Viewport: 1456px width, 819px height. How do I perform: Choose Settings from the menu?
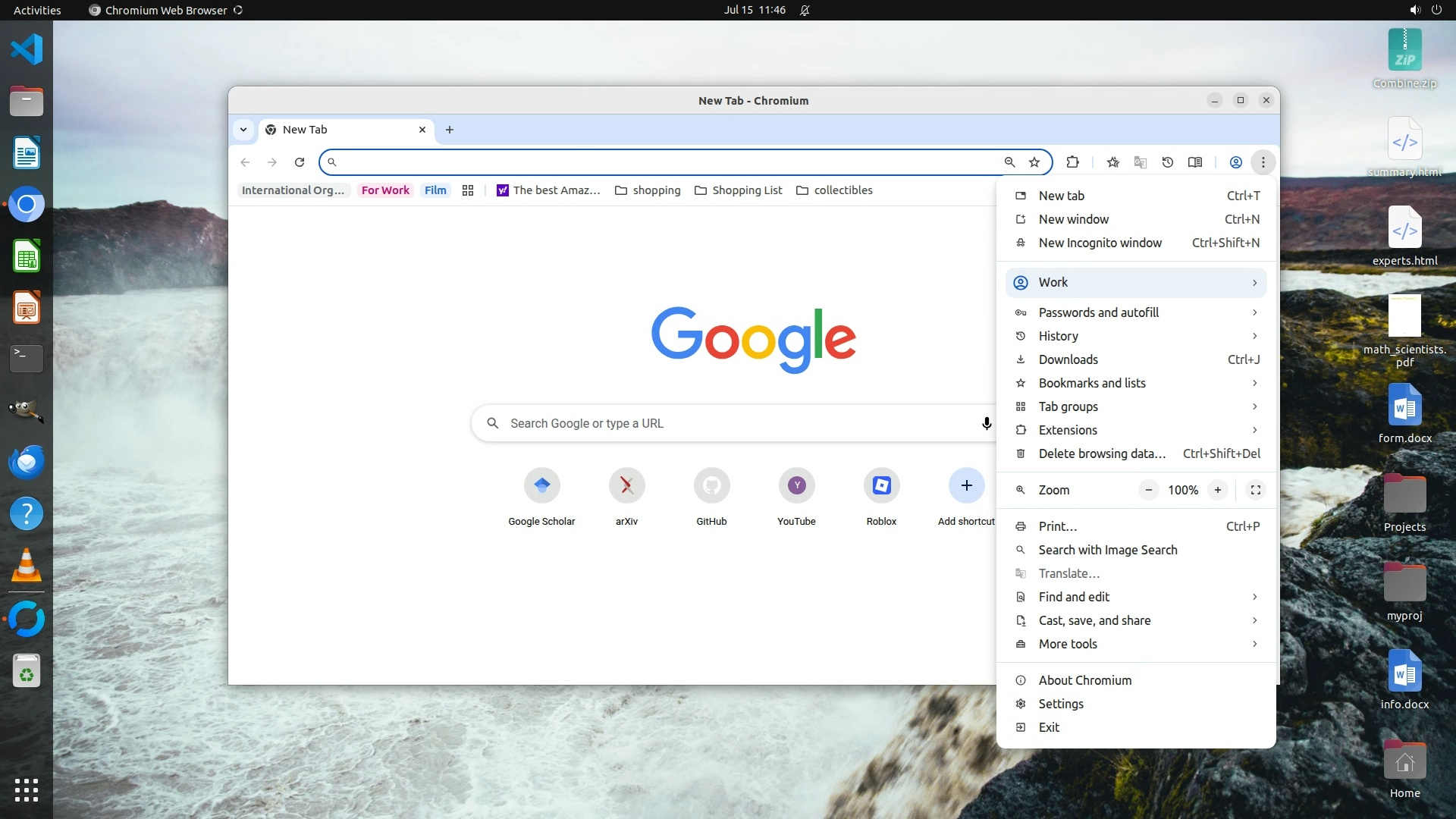click(x=1060, y=704)
